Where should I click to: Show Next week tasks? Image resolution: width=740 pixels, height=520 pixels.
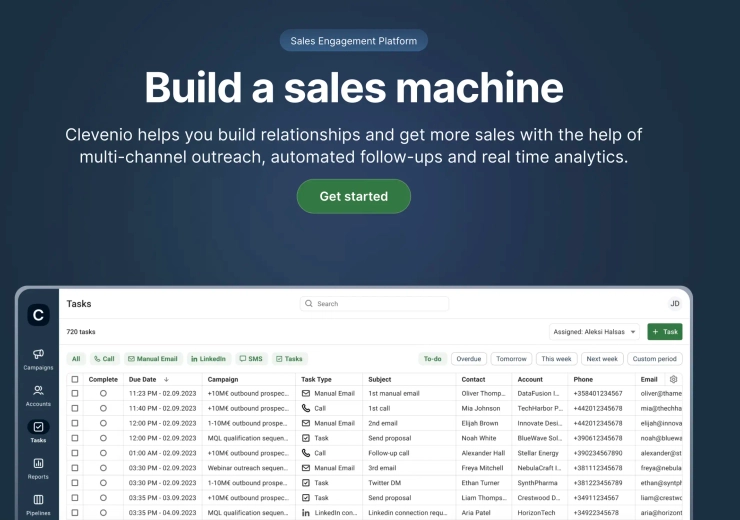(x=602, y=359)
